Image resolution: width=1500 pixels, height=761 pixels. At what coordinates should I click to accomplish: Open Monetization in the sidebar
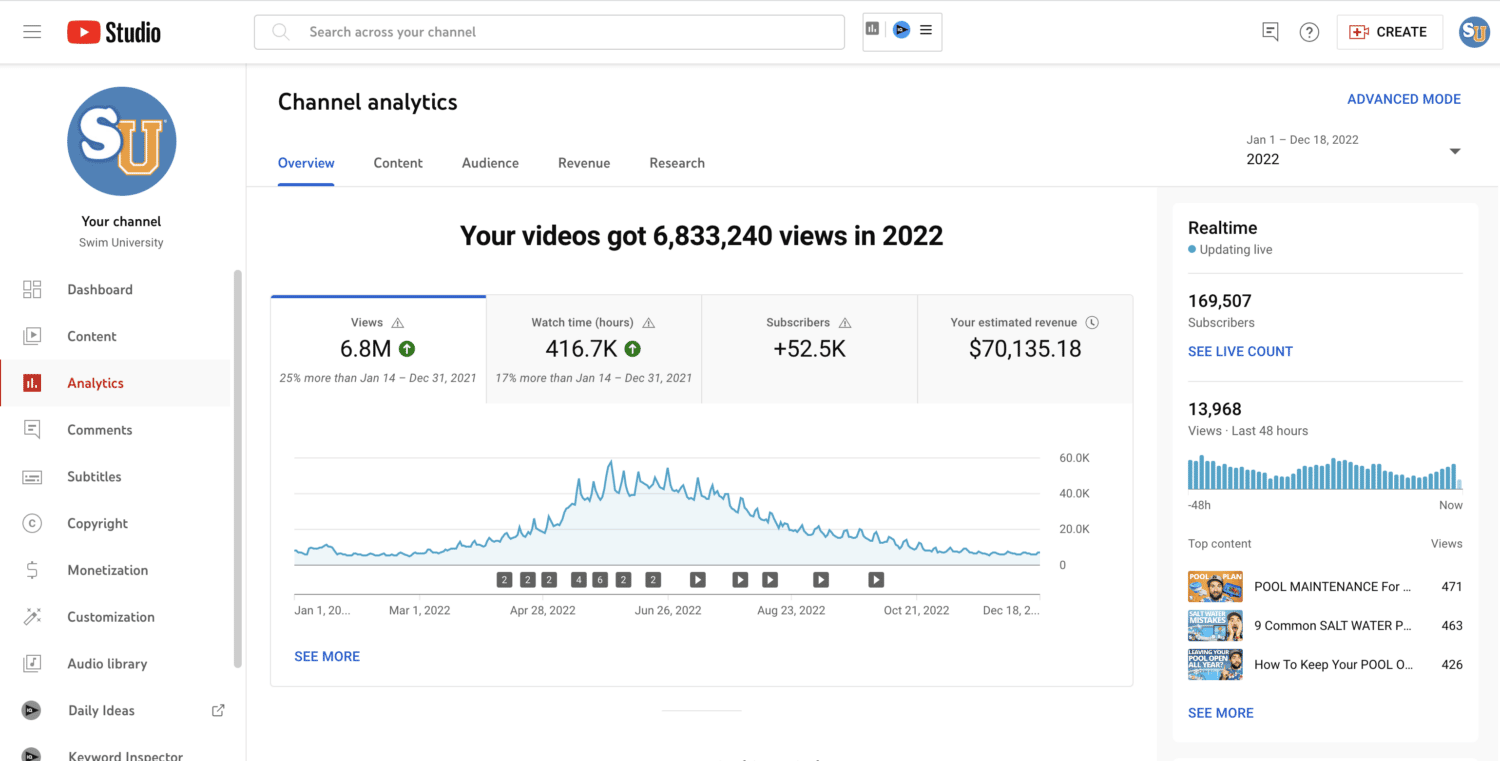[115, 570]
